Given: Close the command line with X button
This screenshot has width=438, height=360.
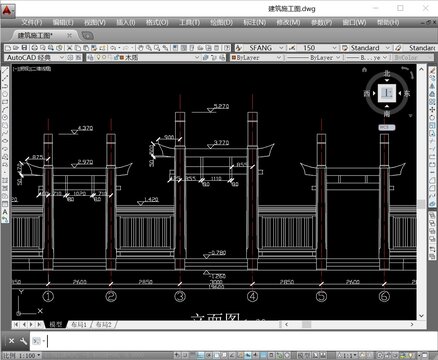Looking at the screenshot, I should tap(11, 341).
